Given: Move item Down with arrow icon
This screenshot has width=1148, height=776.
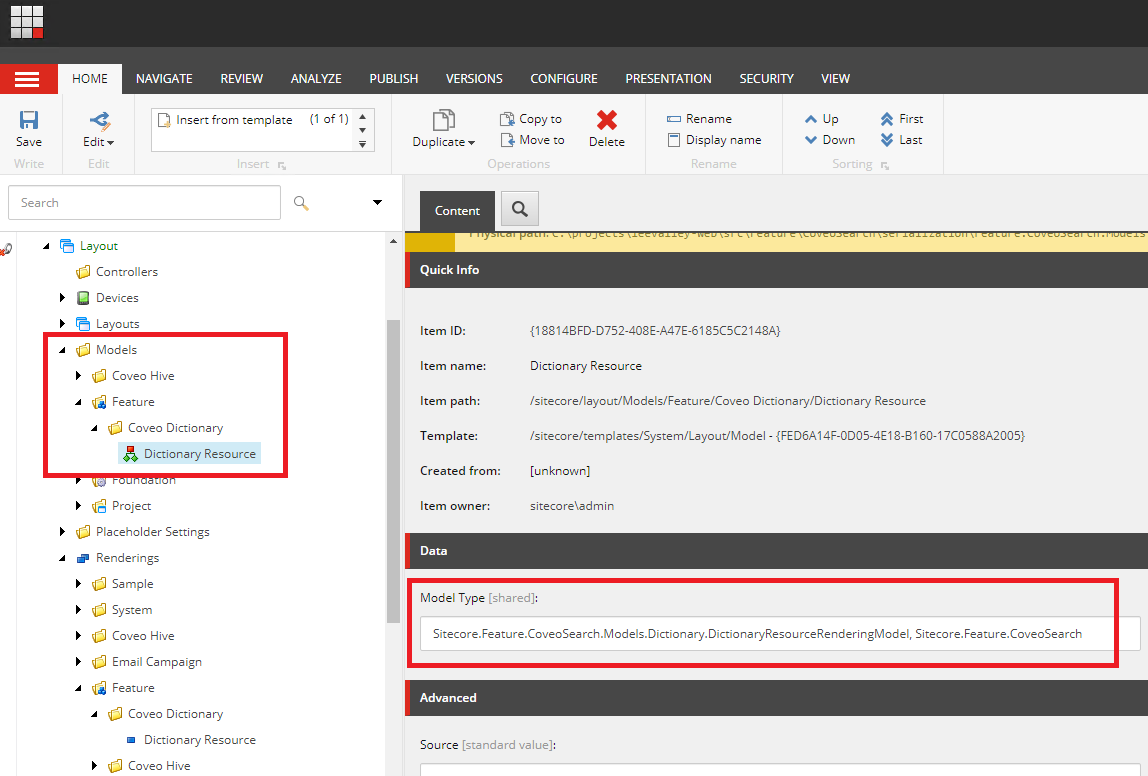Looking at the screenshot, I should [810, 140].
